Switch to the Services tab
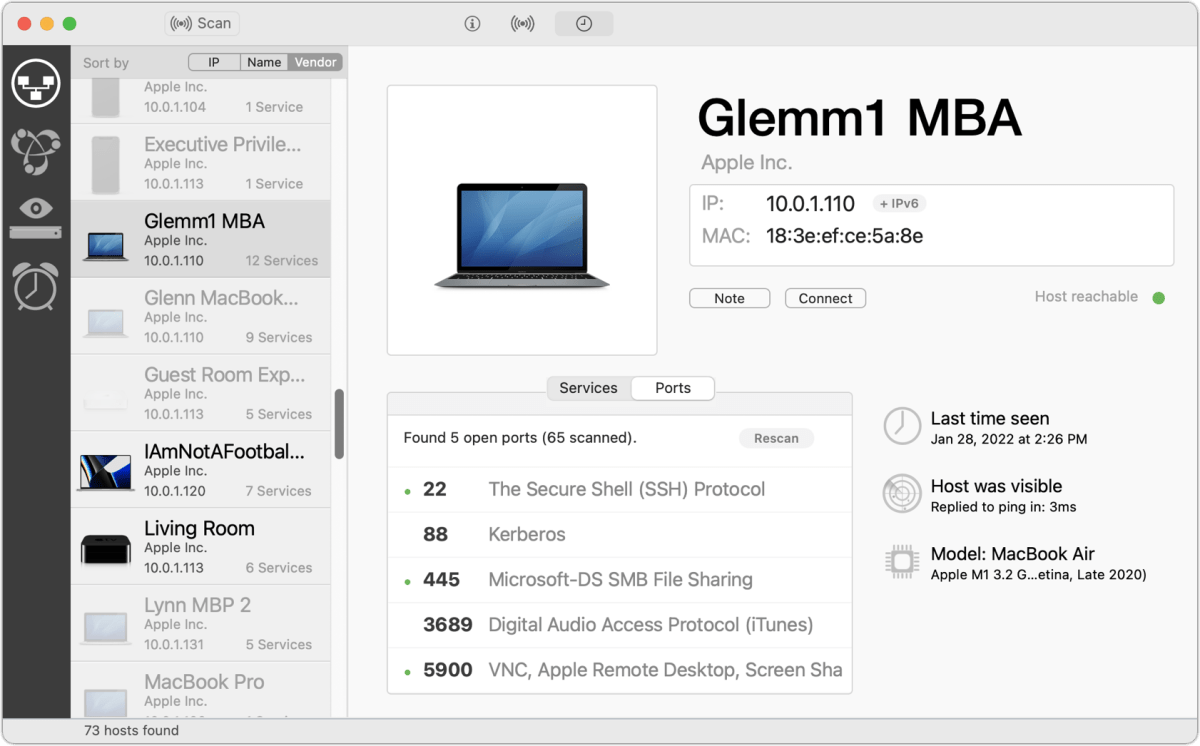 click(x=589, y=388)
